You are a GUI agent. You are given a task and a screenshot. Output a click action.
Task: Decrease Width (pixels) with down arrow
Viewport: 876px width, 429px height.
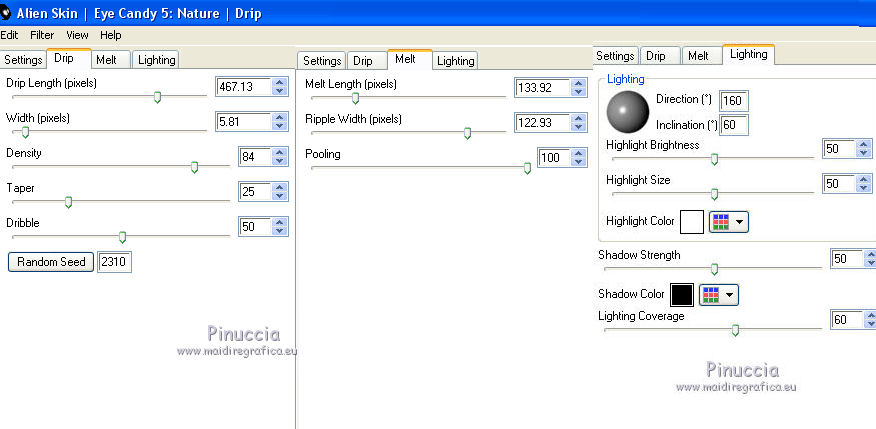tap(279, 126)
